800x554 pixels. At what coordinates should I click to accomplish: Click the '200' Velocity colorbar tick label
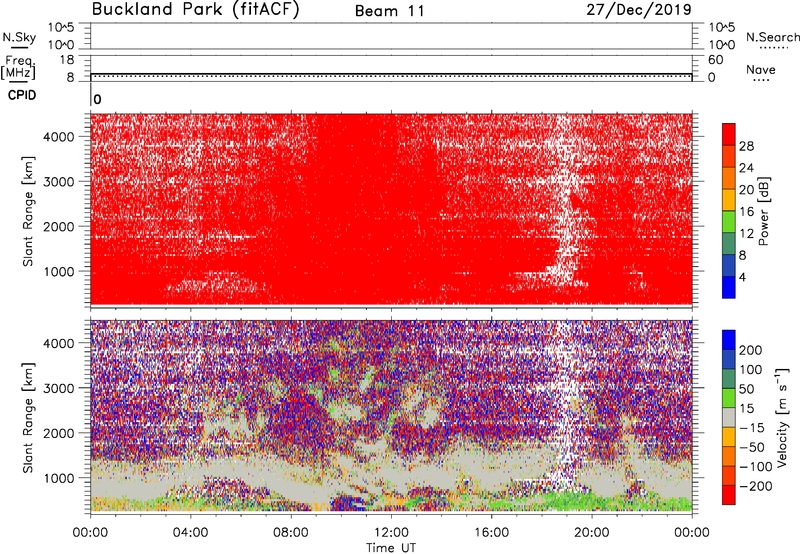tap(751, 350)
